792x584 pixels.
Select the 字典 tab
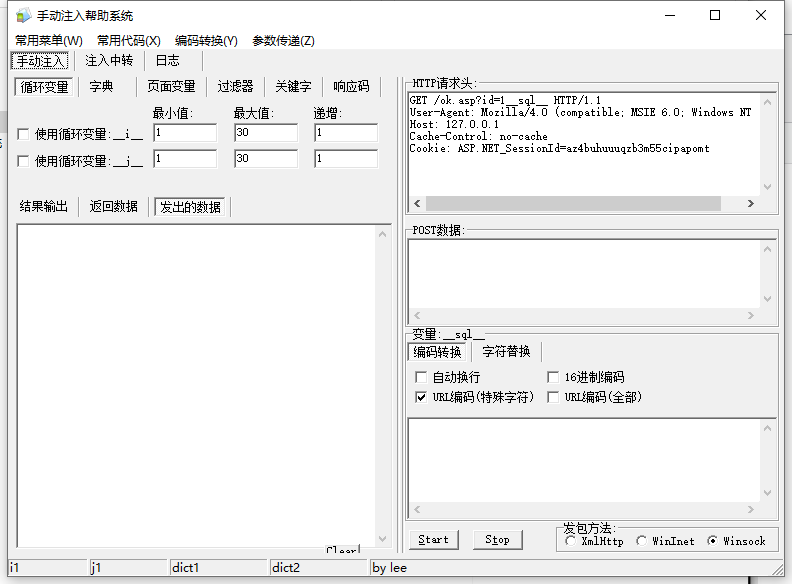point(102,86)
